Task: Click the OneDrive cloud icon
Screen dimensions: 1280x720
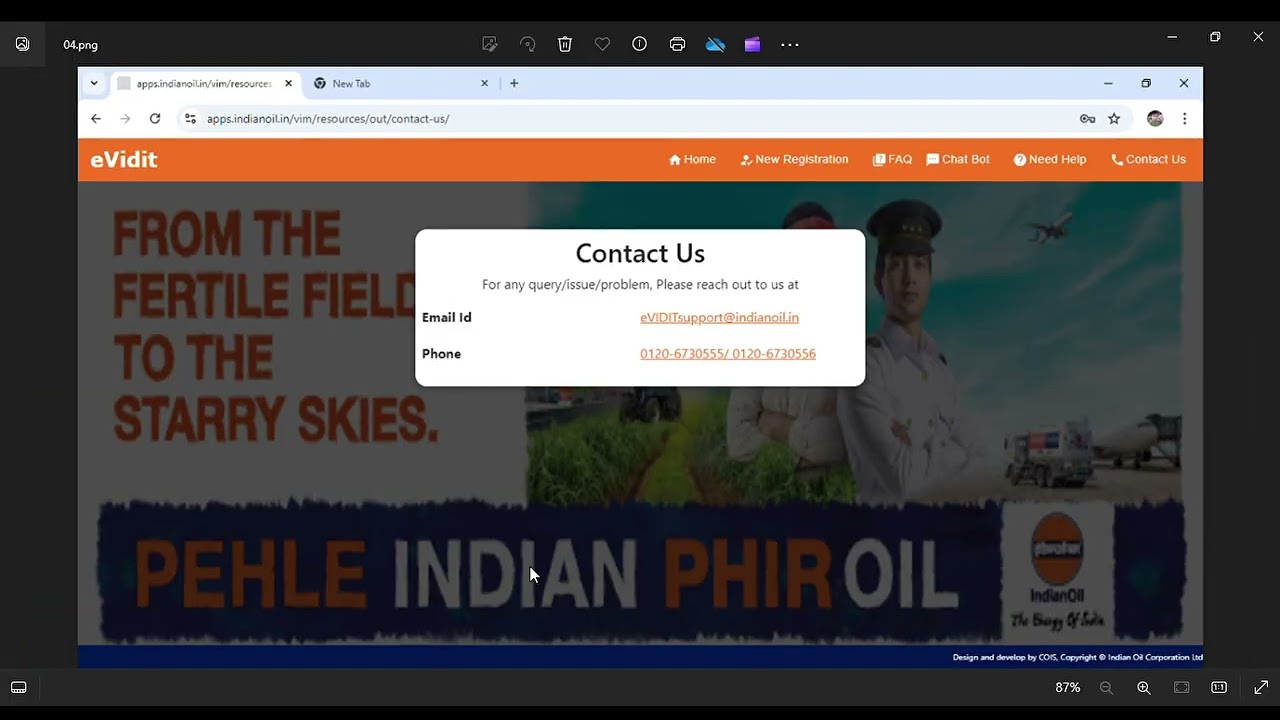Action: (x=715, y=44)
